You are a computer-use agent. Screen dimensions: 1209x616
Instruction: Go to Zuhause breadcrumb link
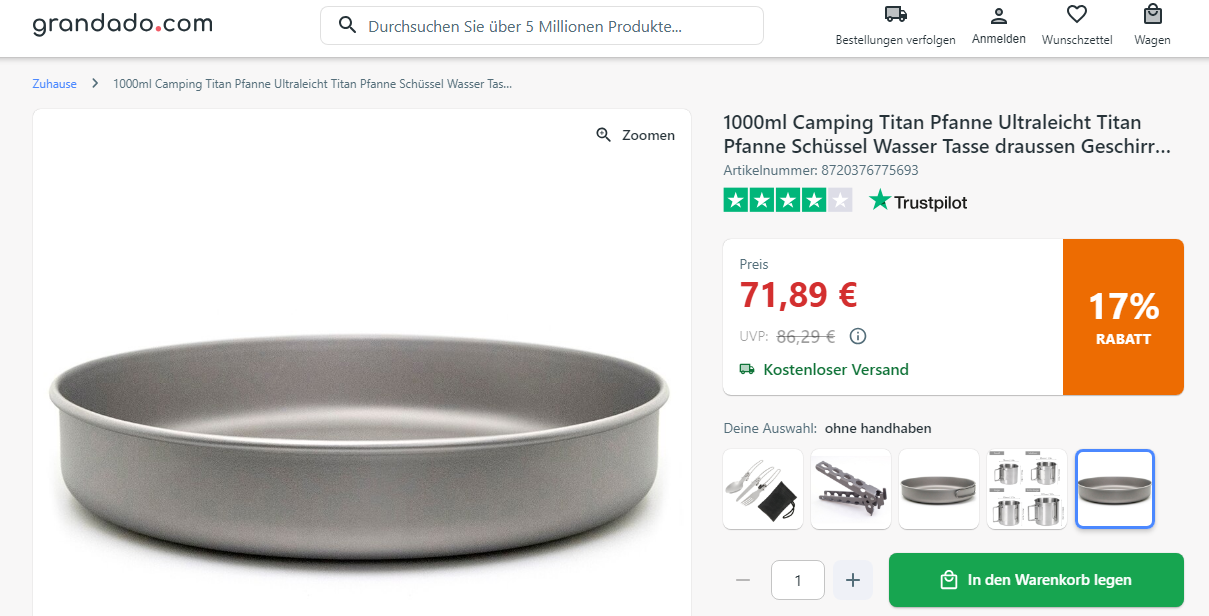pos(54,84)
